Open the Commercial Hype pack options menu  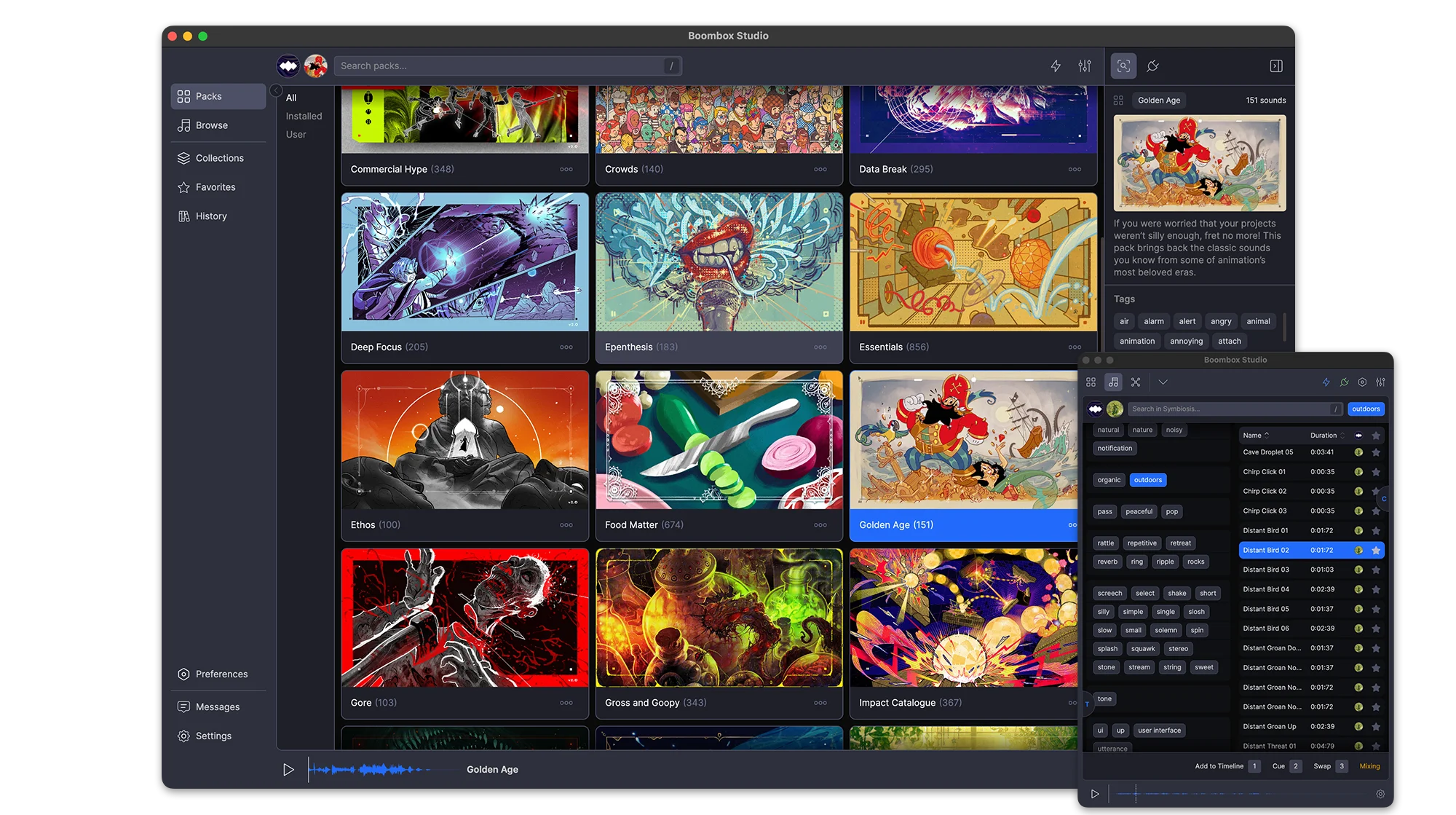pos(566,169)
